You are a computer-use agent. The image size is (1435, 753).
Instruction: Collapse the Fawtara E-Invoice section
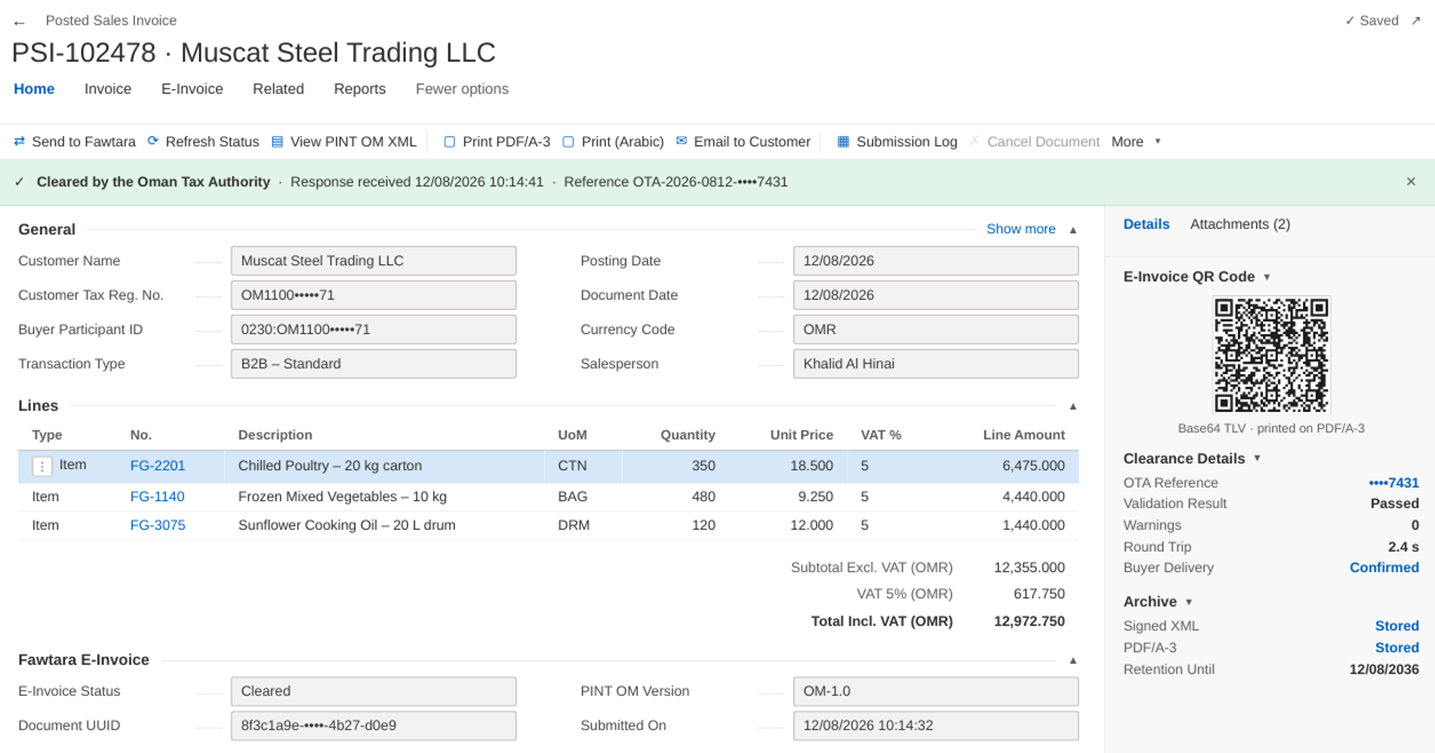click(1073, 660)
